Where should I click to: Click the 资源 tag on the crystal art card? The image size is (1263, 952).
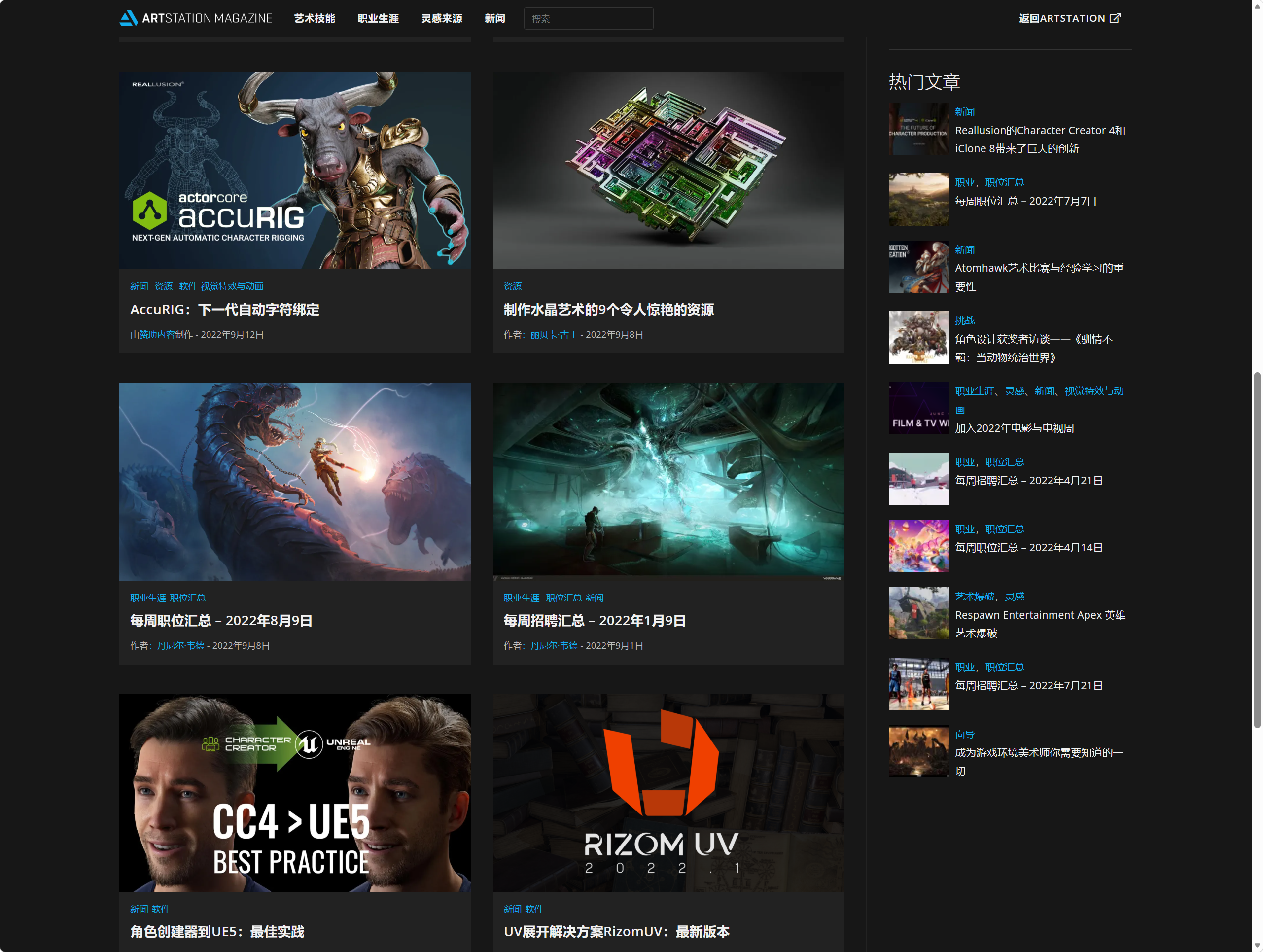click(512, 286)
